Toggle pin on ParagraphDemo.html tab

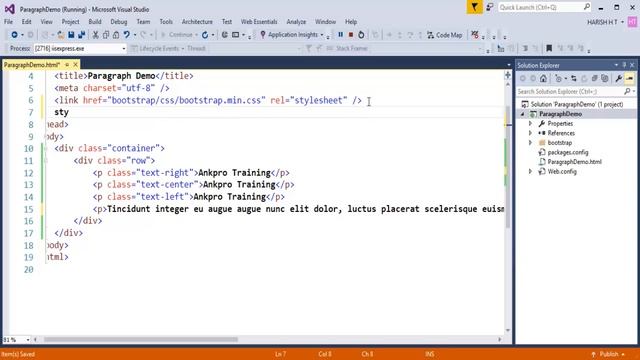tap(67, 65)
